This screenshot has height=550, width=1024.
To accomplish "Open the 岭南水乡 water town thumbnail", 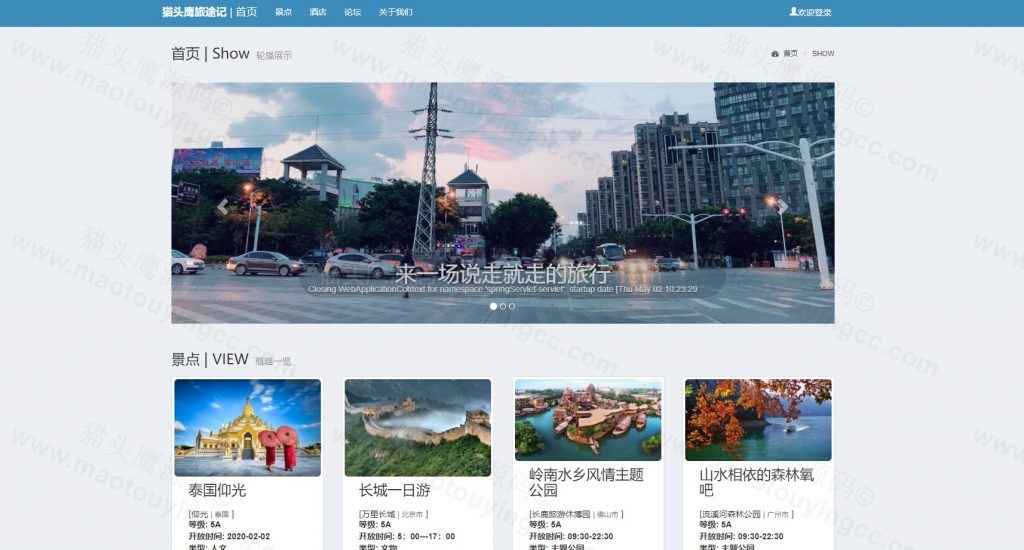I will coord(588,420).
